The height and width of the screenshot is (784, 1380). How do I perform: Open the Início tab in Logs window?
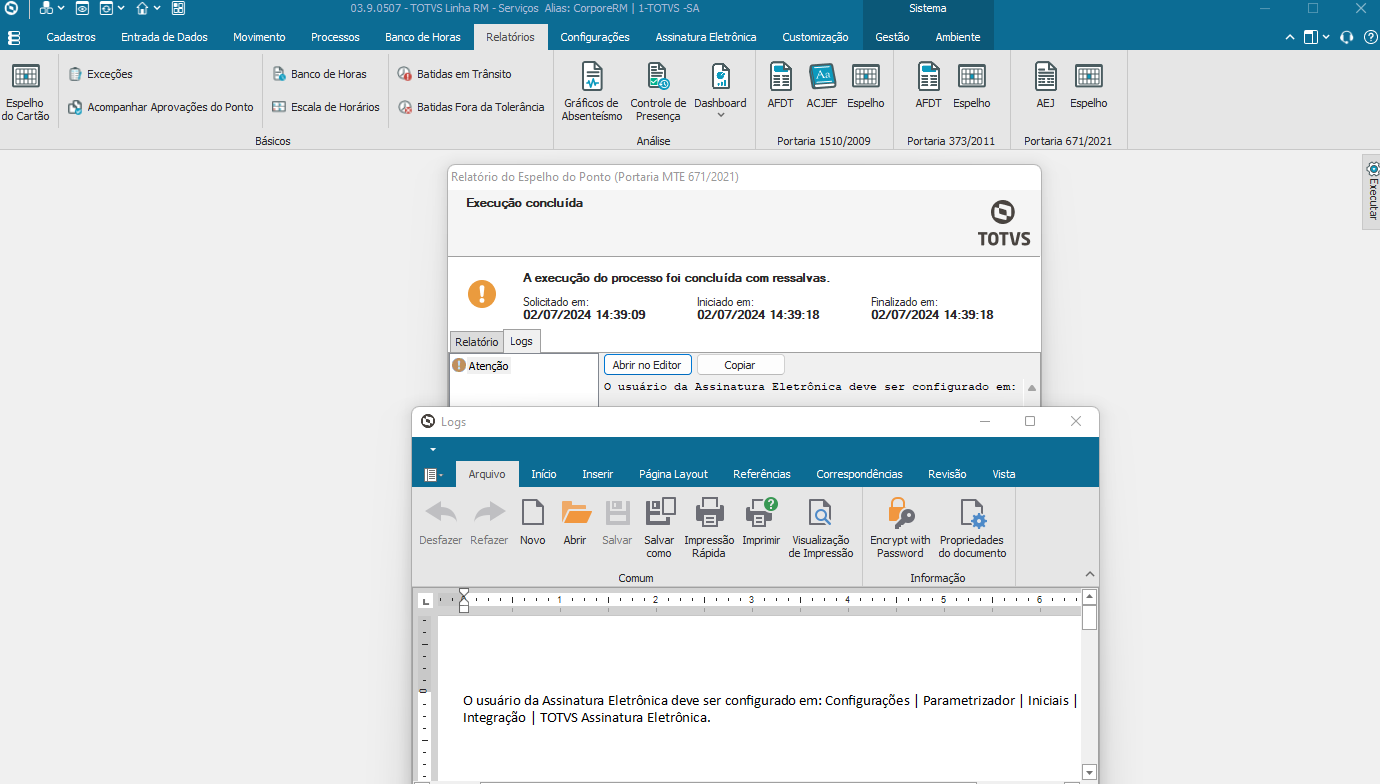tap(544, 474)
